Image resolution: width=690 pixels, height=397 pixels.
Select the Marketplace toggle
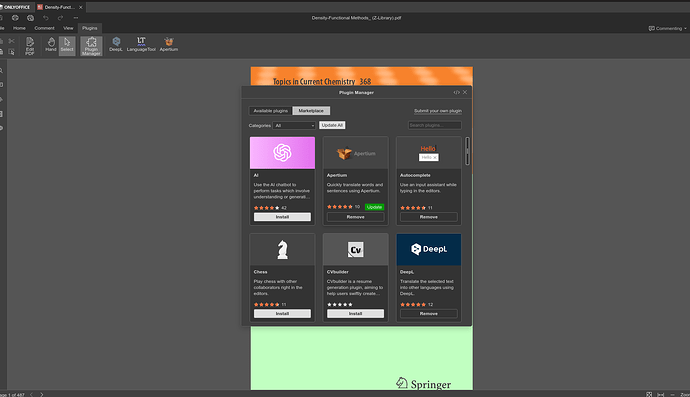pos(311,111)
